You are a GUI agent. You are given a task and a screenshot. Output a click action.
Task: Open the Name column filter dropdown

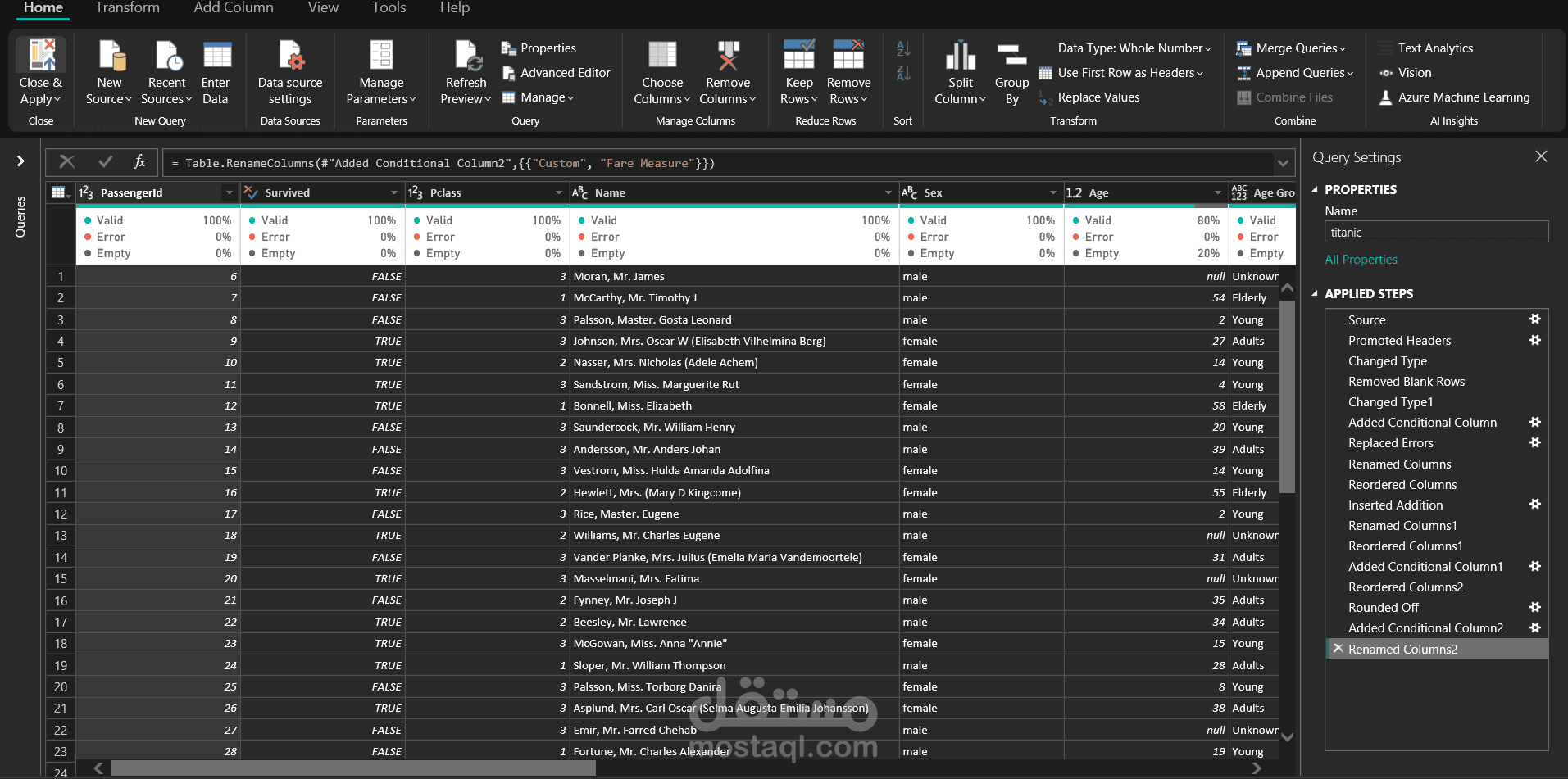(x=889, y=192)
